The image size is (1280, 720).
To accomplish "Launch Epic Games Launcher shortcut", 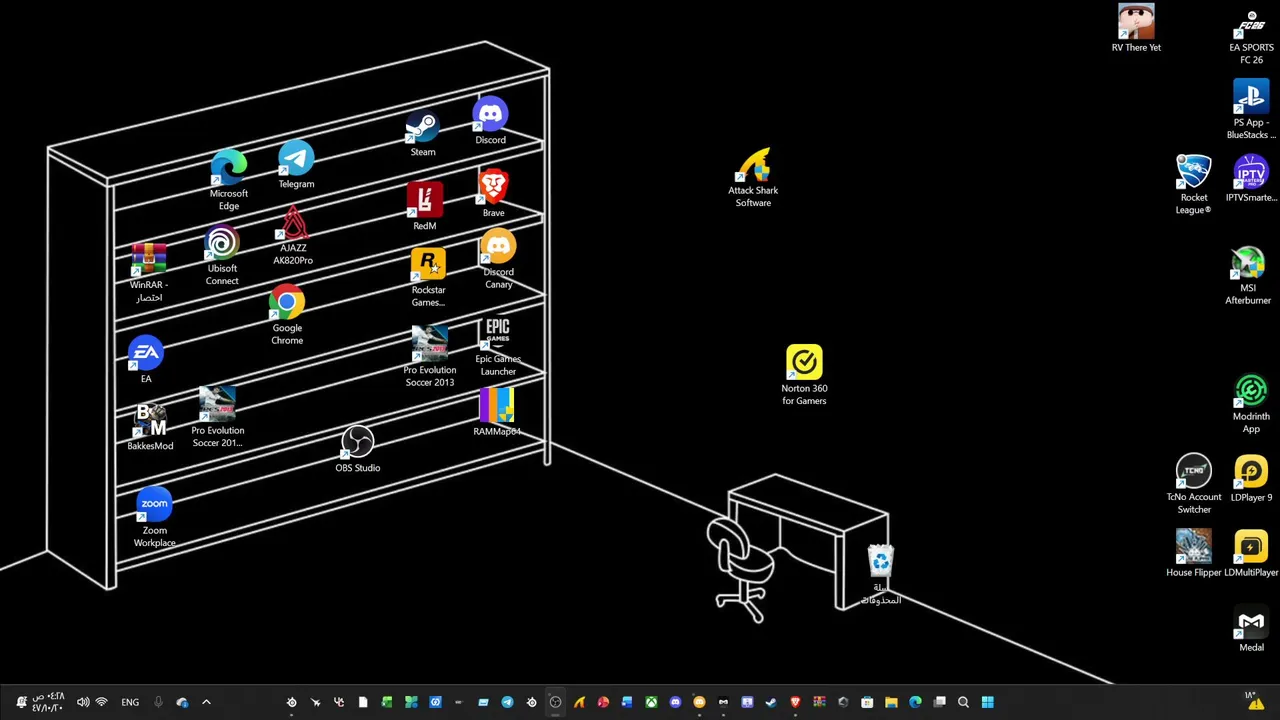I will tap(498, 347).
